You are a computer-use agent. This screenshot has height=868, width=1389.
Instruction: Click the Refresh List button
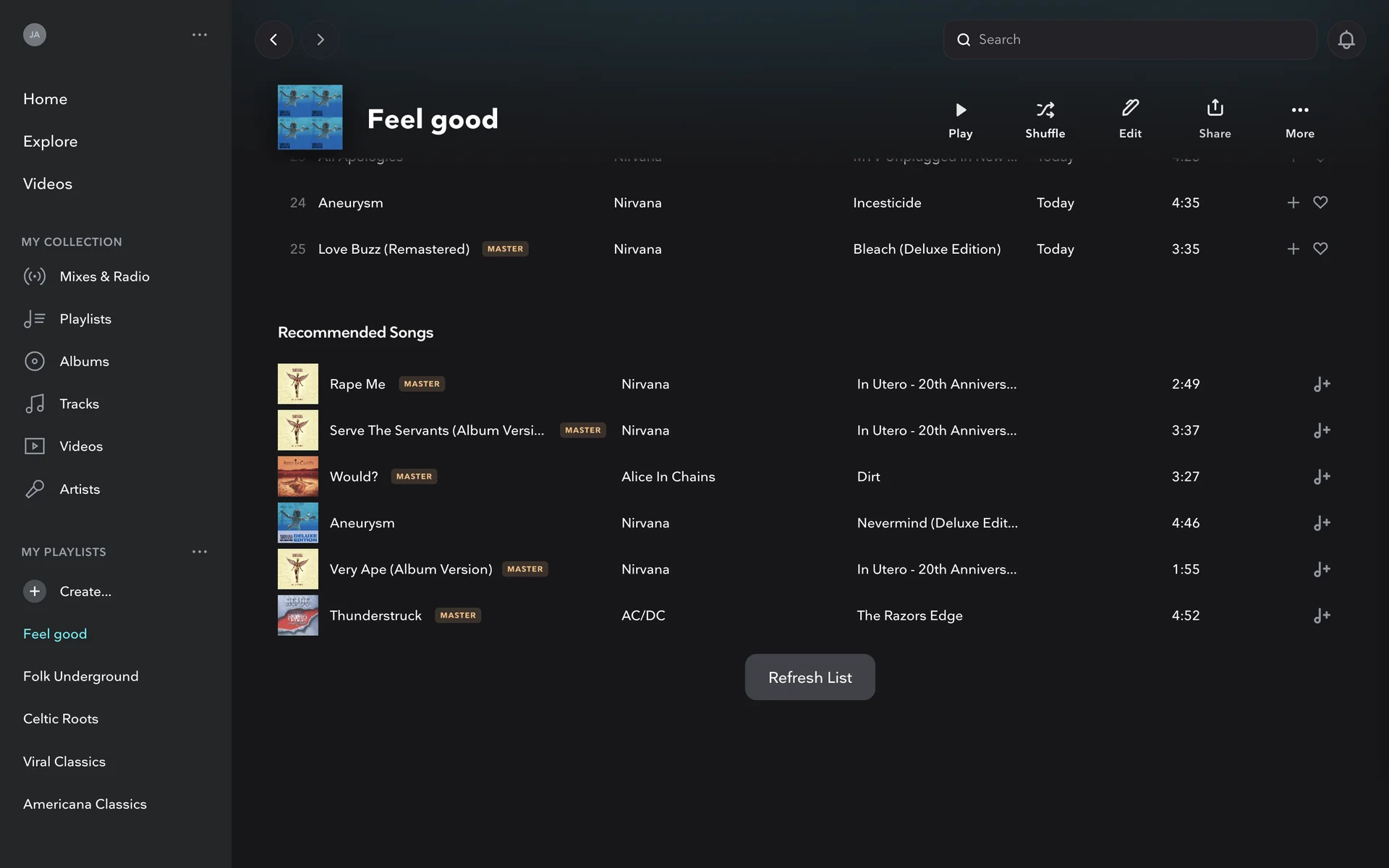coord(810,677)
